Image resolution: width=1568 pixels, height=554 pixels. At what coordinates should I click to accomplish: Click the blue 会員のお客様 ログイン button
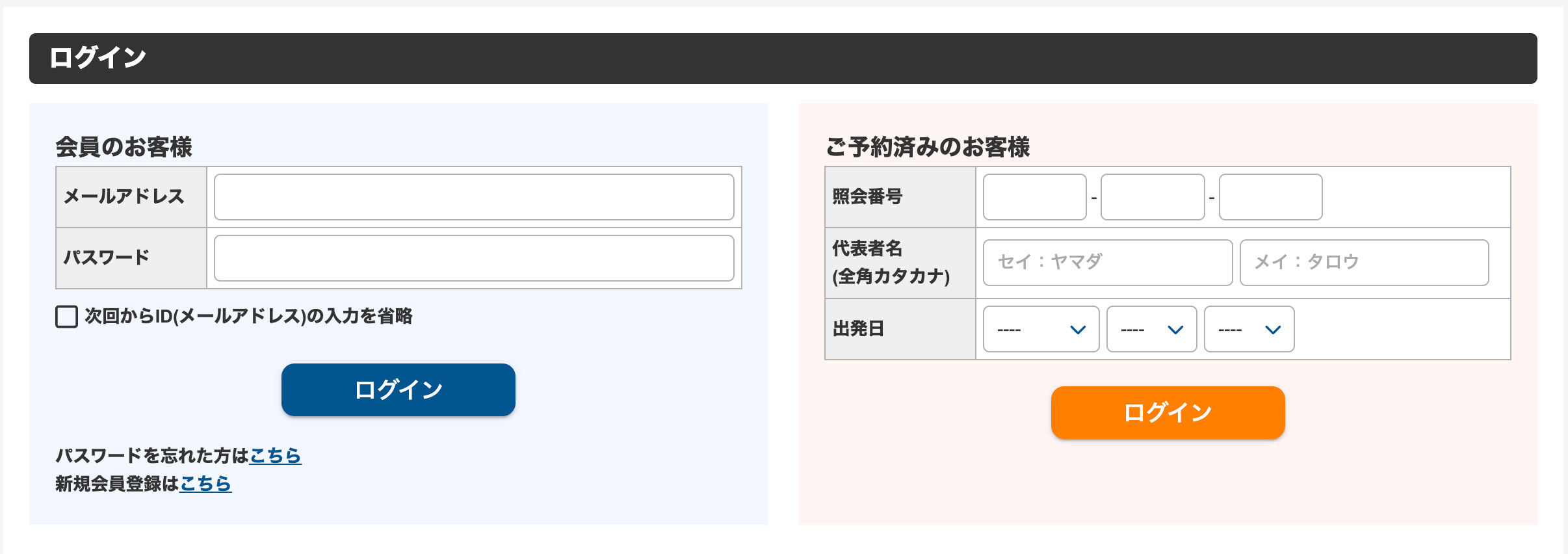click(397, 389)
